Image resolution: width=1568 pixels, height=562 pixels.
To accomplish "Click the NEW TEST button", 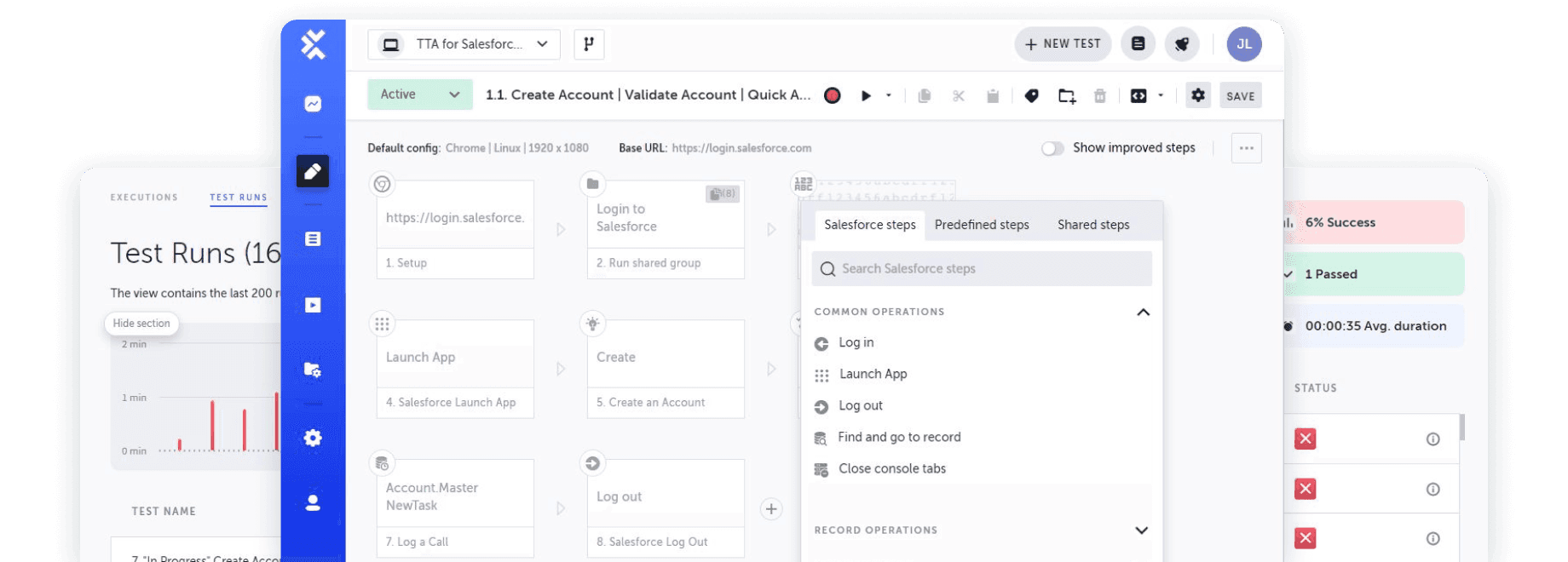I will pos(1063,43).
